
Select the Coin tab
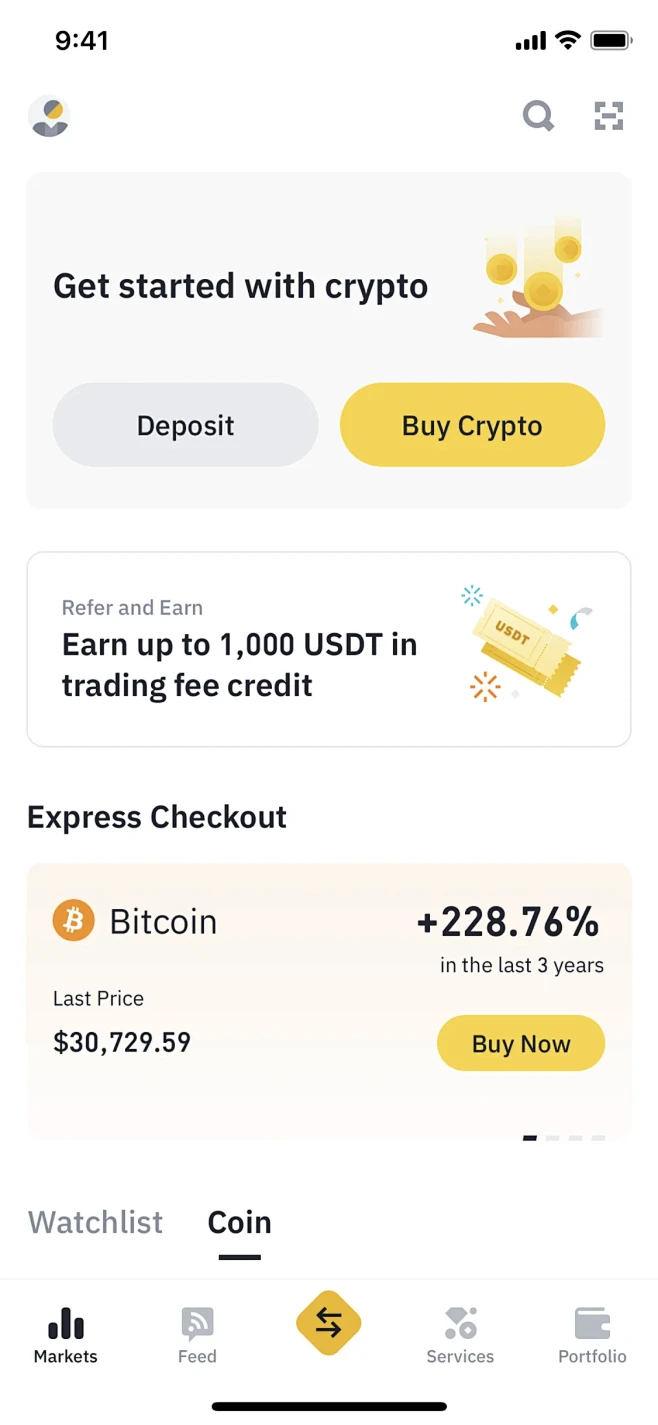point(239,1222)
